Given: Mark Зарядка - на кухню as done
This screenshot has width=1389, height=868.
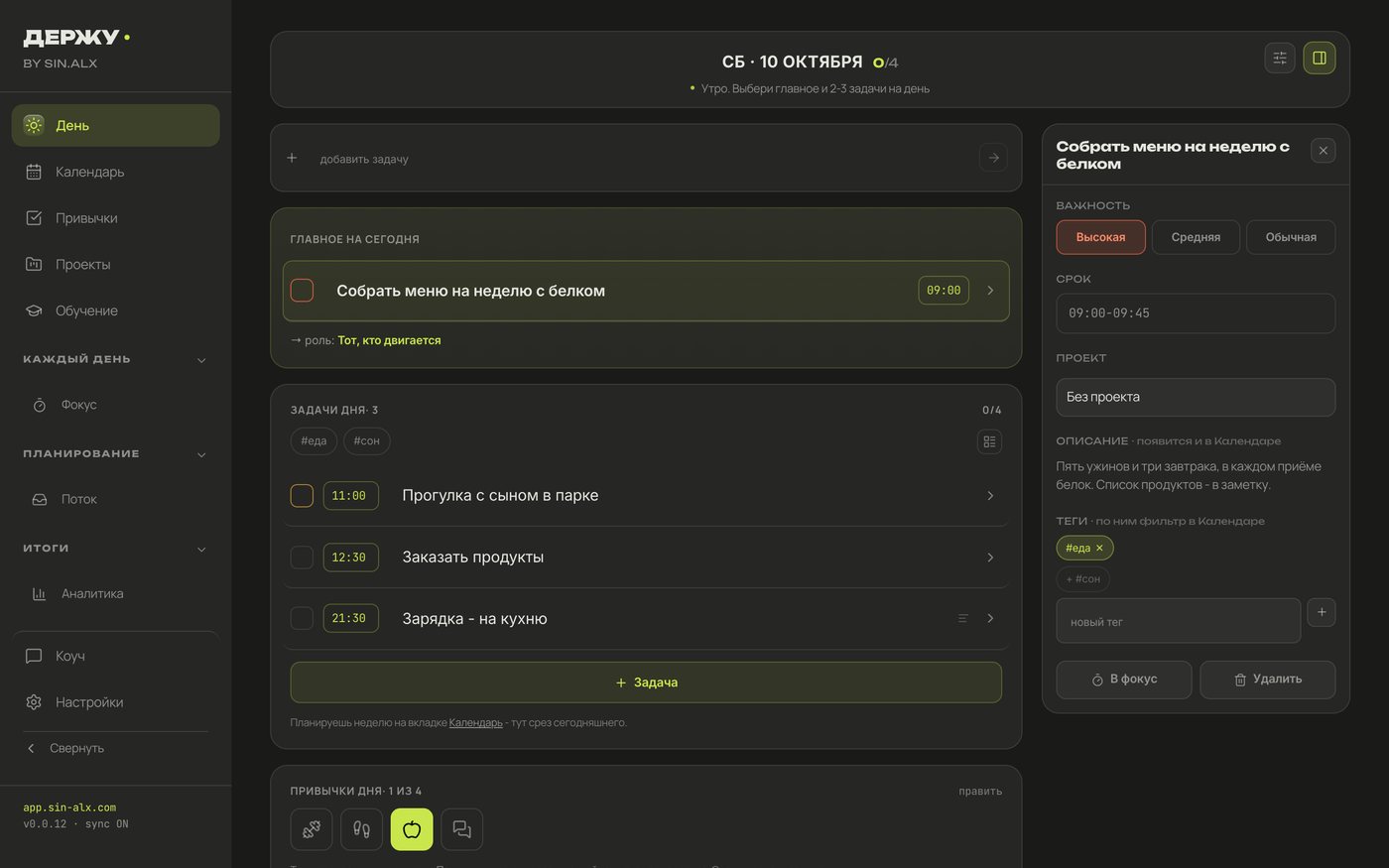Looking at the screenshot, I should (302, 618).
